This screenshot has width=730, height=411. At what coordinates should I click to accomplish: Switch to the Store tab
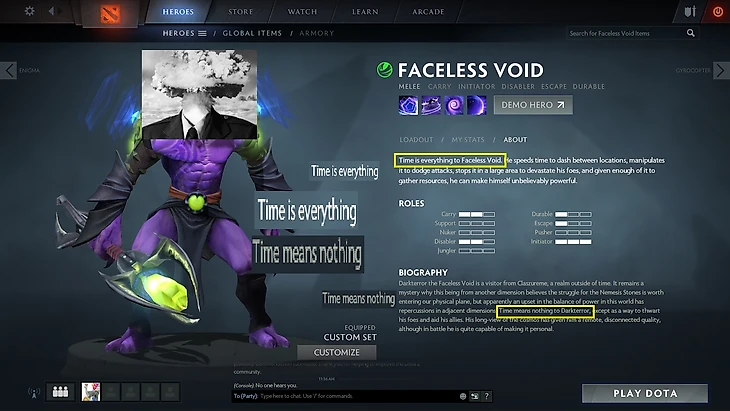pyautogui.click(x=240, y=12)
